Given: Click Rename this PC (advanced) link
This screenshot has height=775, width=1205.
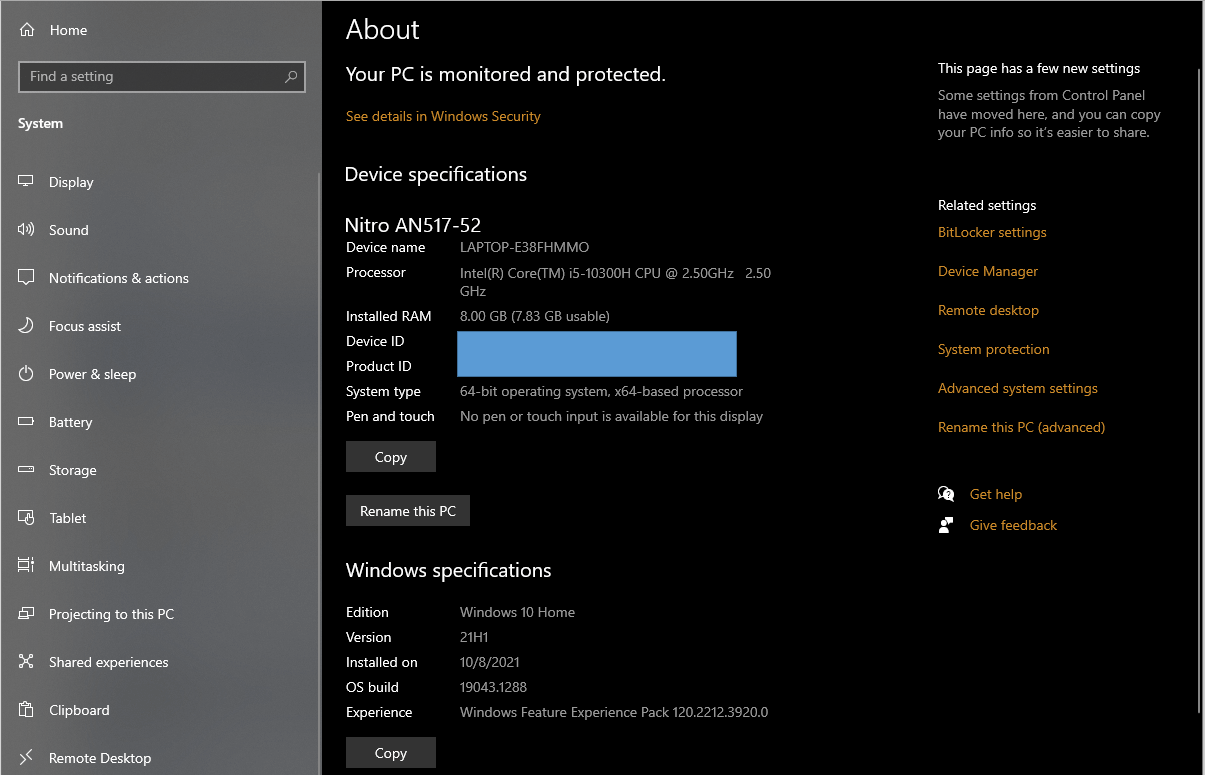Looking at the screenshot, I should [x=1021, y=427].
